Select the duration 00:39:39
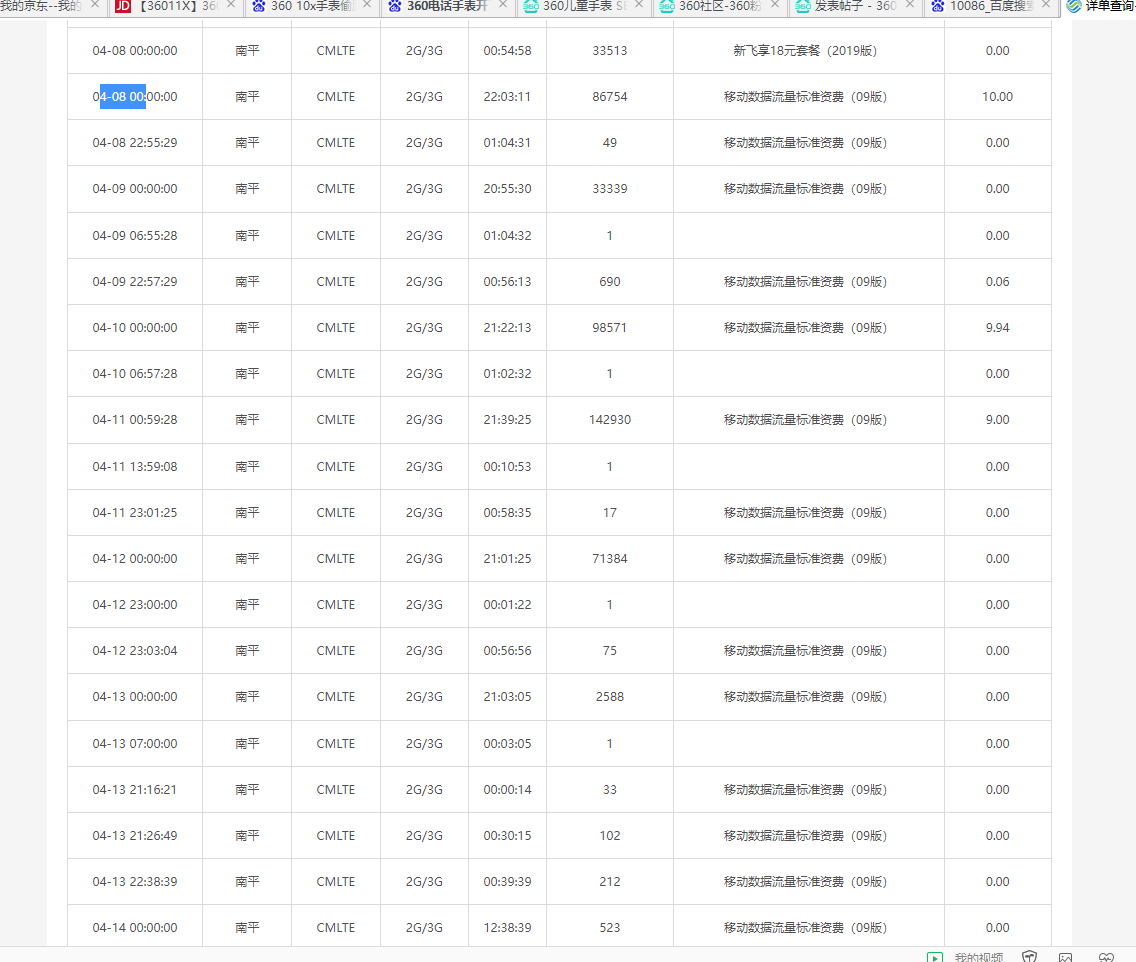 (x=507, y=882)
